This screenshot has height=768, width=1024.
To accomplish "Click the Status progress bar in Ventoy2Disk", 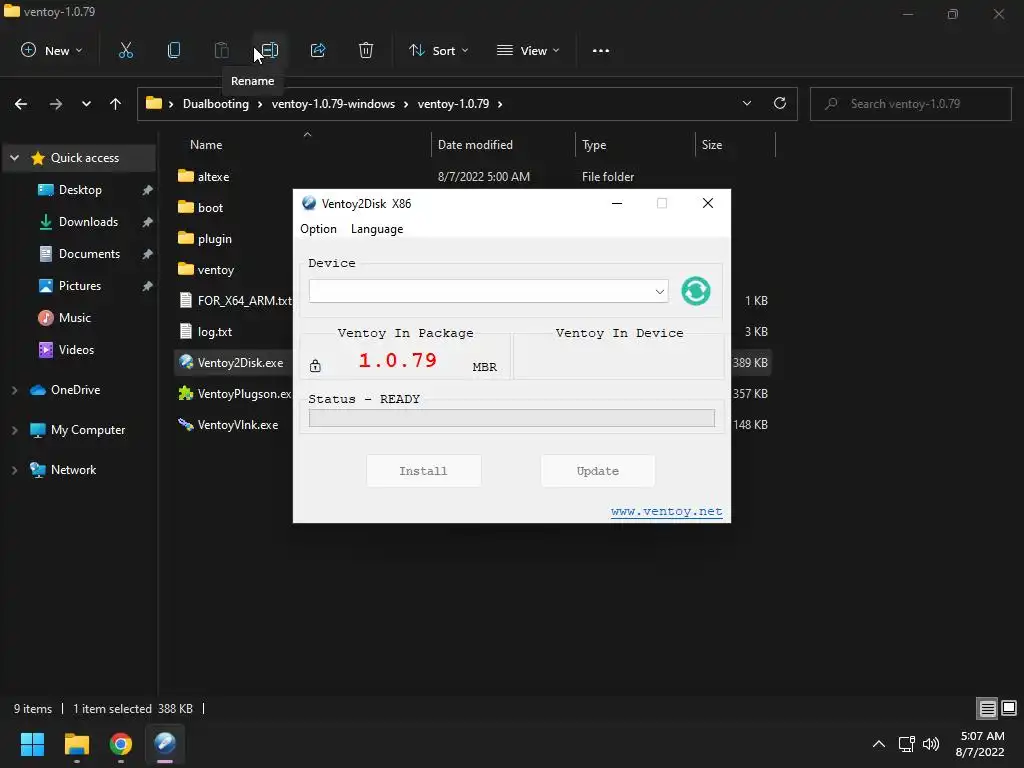I will (x=511, y=418).
